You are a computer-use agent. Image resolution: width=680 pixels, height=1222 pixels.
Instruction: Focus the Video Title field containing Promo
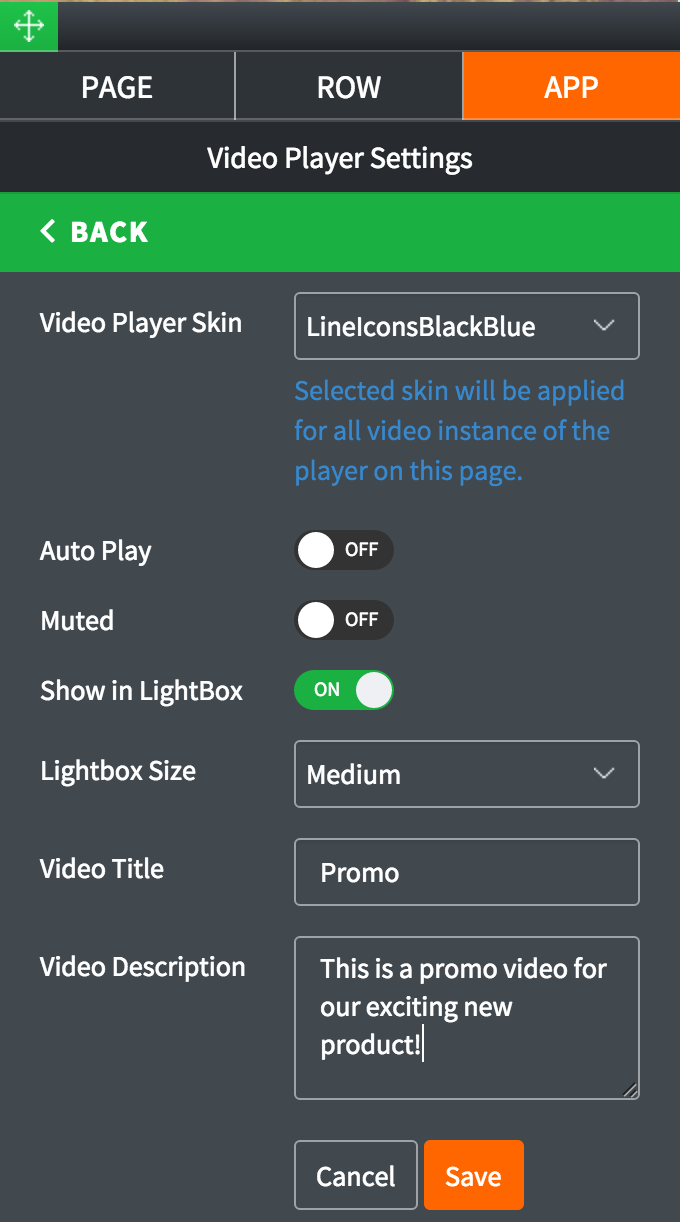click(x=467, y=872)
